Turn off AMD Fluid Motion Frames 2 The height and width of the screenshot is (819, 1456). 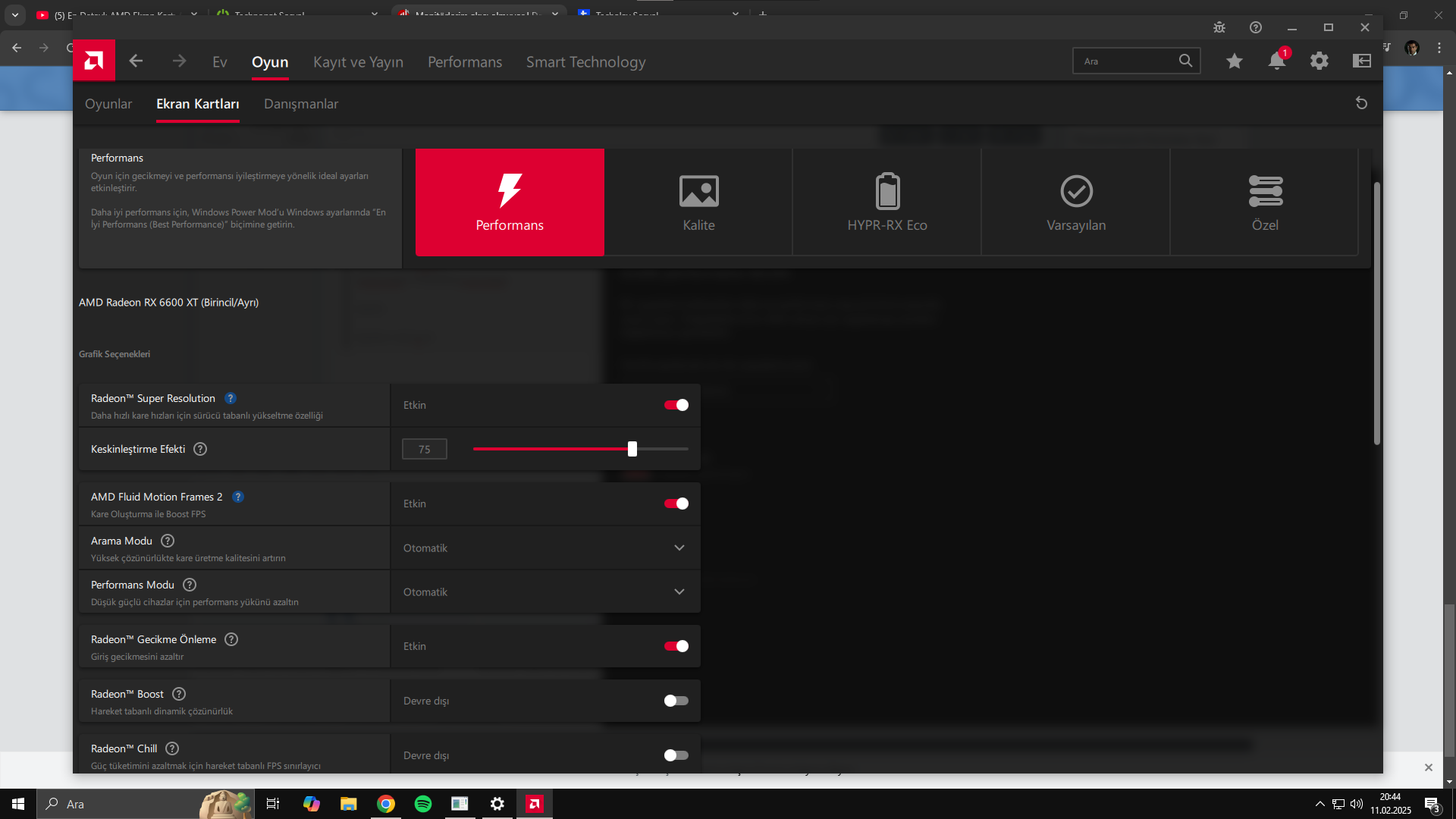[x=676, y=504]
